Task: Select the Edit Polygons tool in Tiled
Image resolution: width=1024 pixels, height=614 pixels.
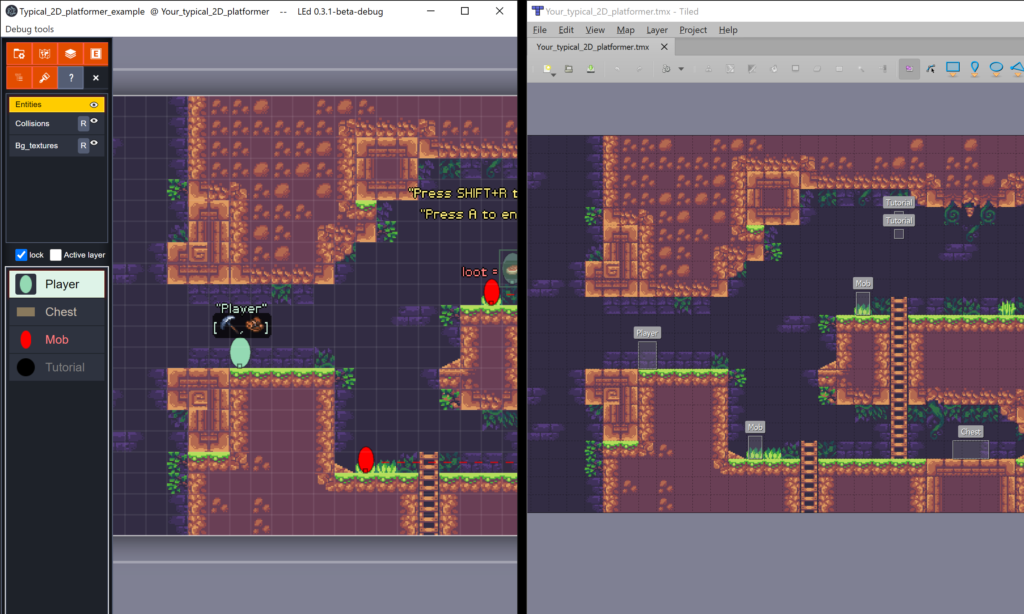Action: [x=931, y=69]
